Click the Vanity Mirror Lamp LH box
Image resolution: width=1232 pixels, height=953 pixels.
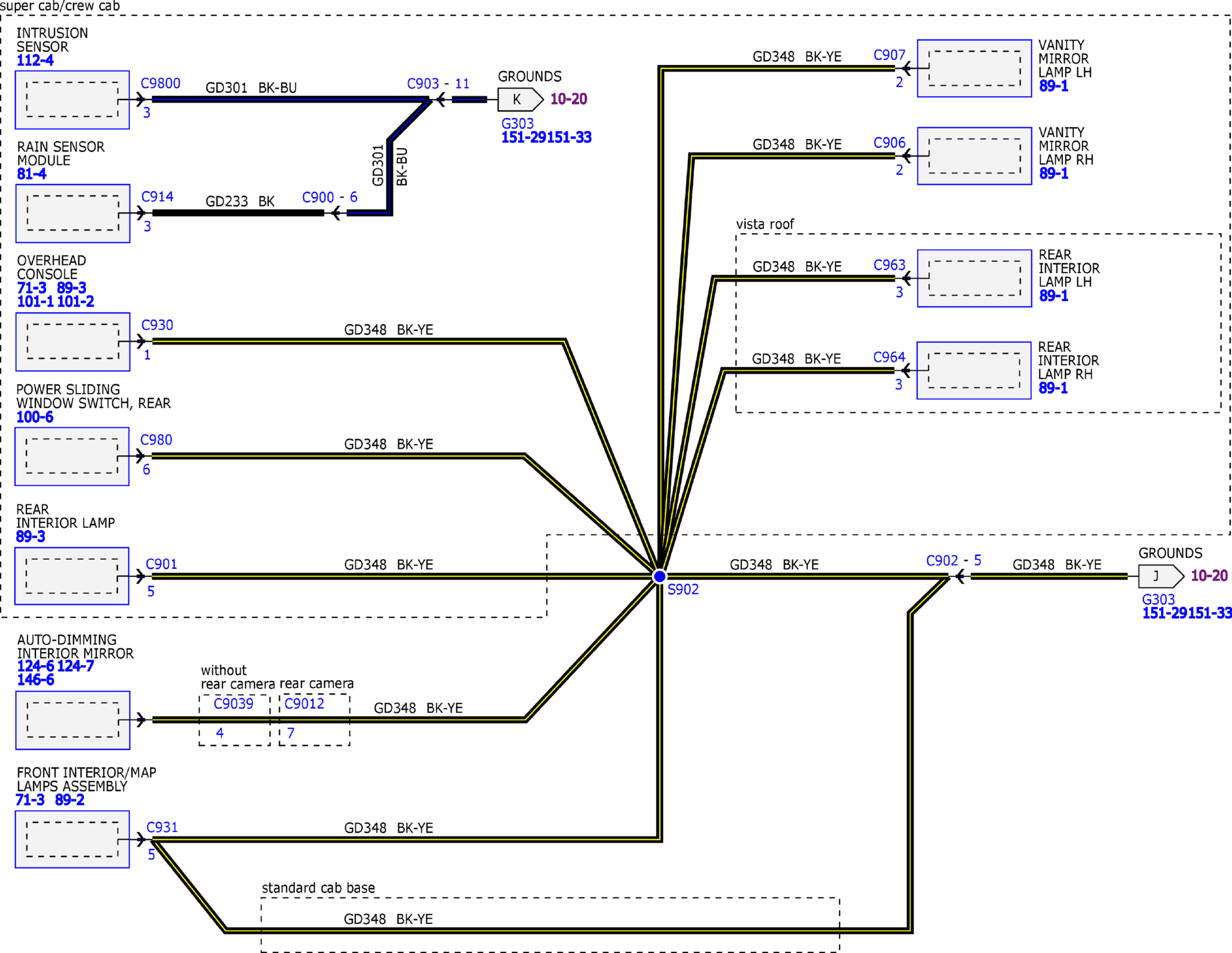click(974, 68)
